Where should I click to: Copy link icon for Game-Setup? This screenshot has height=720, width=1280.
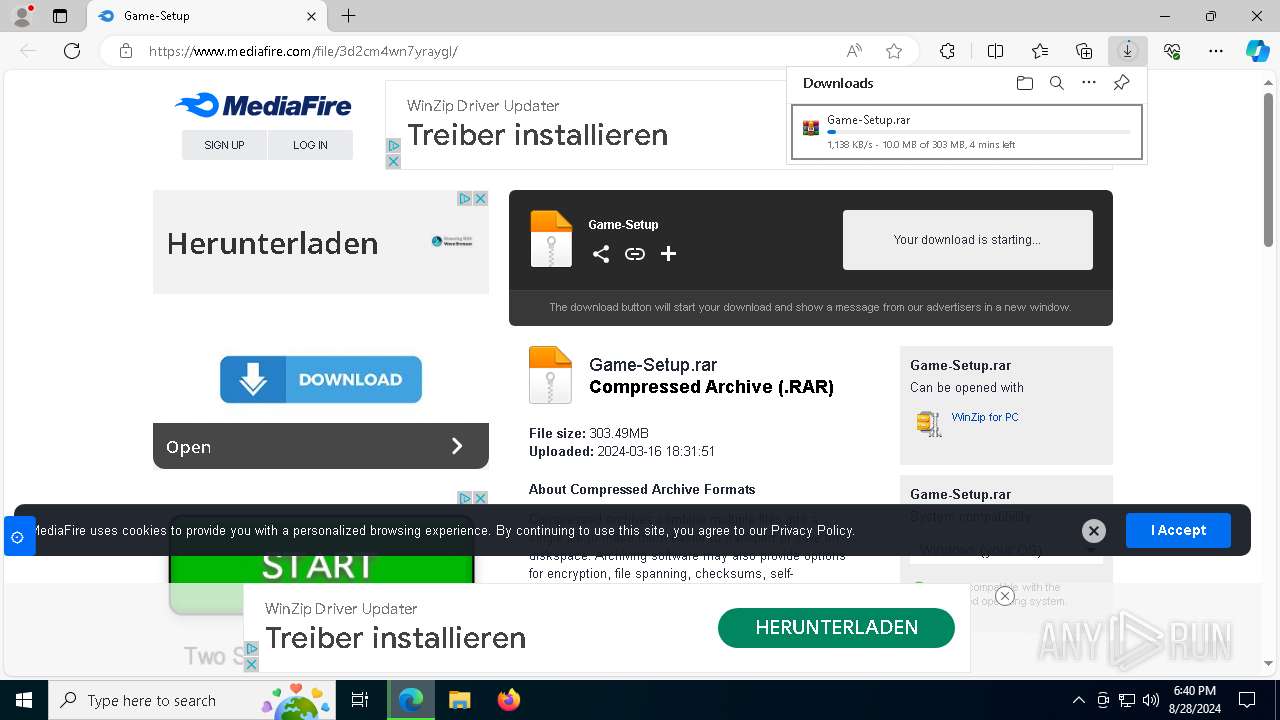point(635,254)
